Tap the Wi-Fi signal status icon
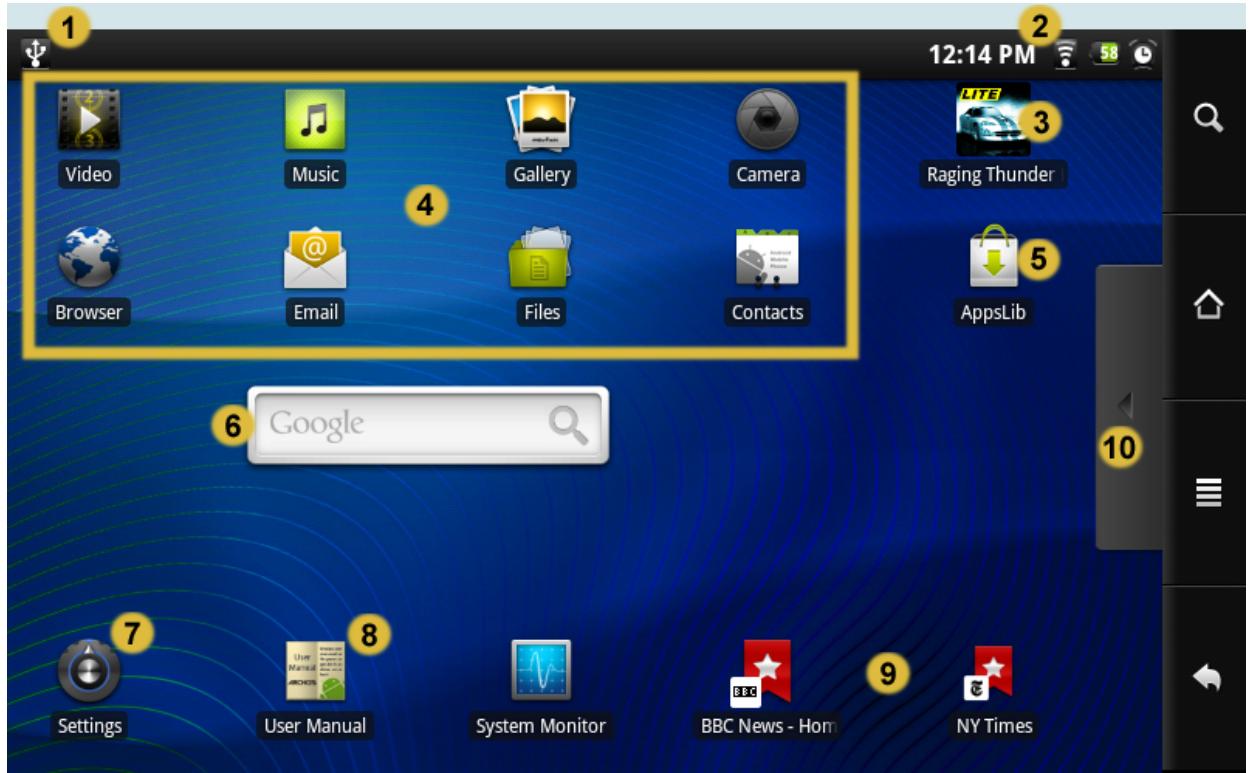Image resolution: width=1251 pixels, height=773 pixels. pos(1068,53)
